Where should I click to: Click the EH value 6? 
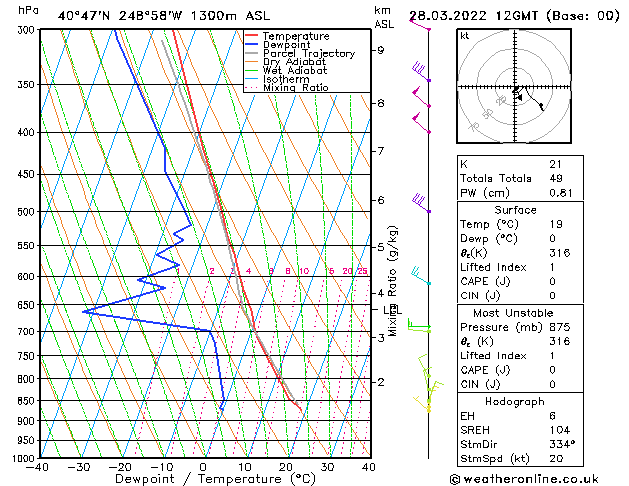pos(552,416)
